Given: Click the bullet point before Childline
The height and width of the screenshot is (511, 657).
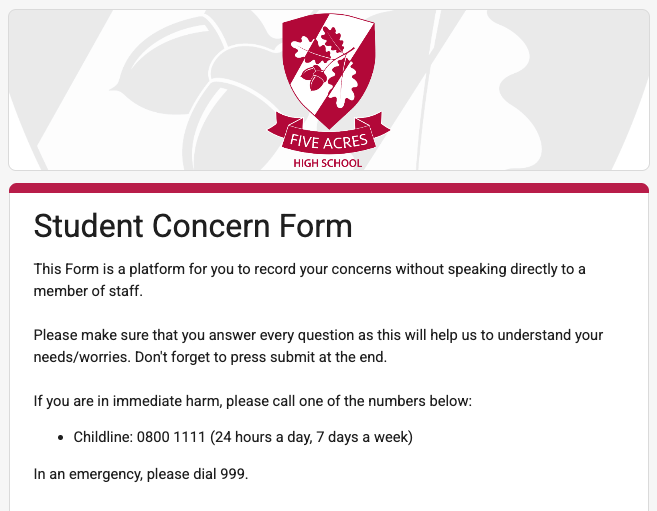Looking at the screenshot, I should 62,438.
